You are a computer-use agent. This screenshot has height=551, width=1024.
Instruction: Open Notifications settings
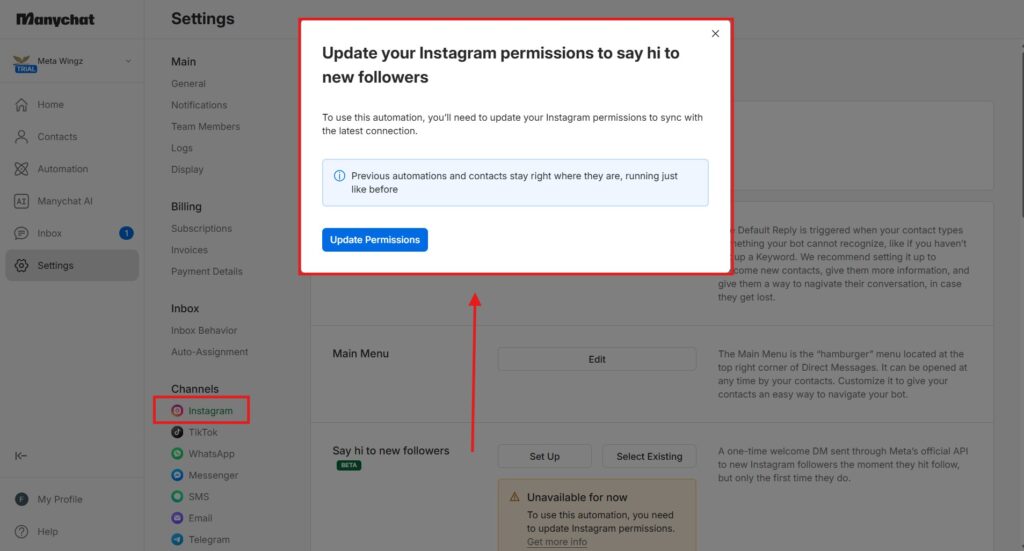point(199,105)
